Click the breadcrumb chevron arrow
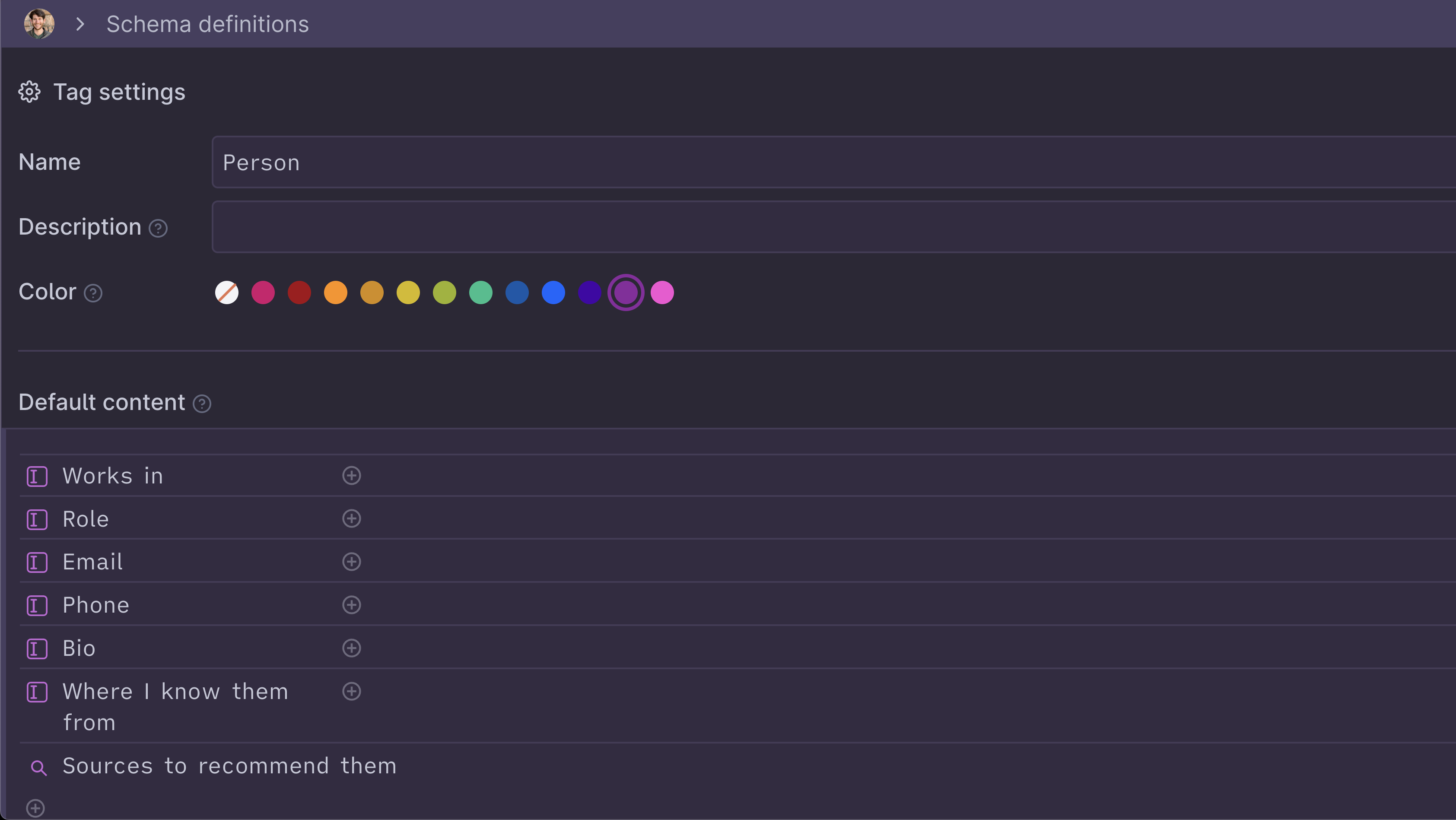 click(x=80, y=24)
